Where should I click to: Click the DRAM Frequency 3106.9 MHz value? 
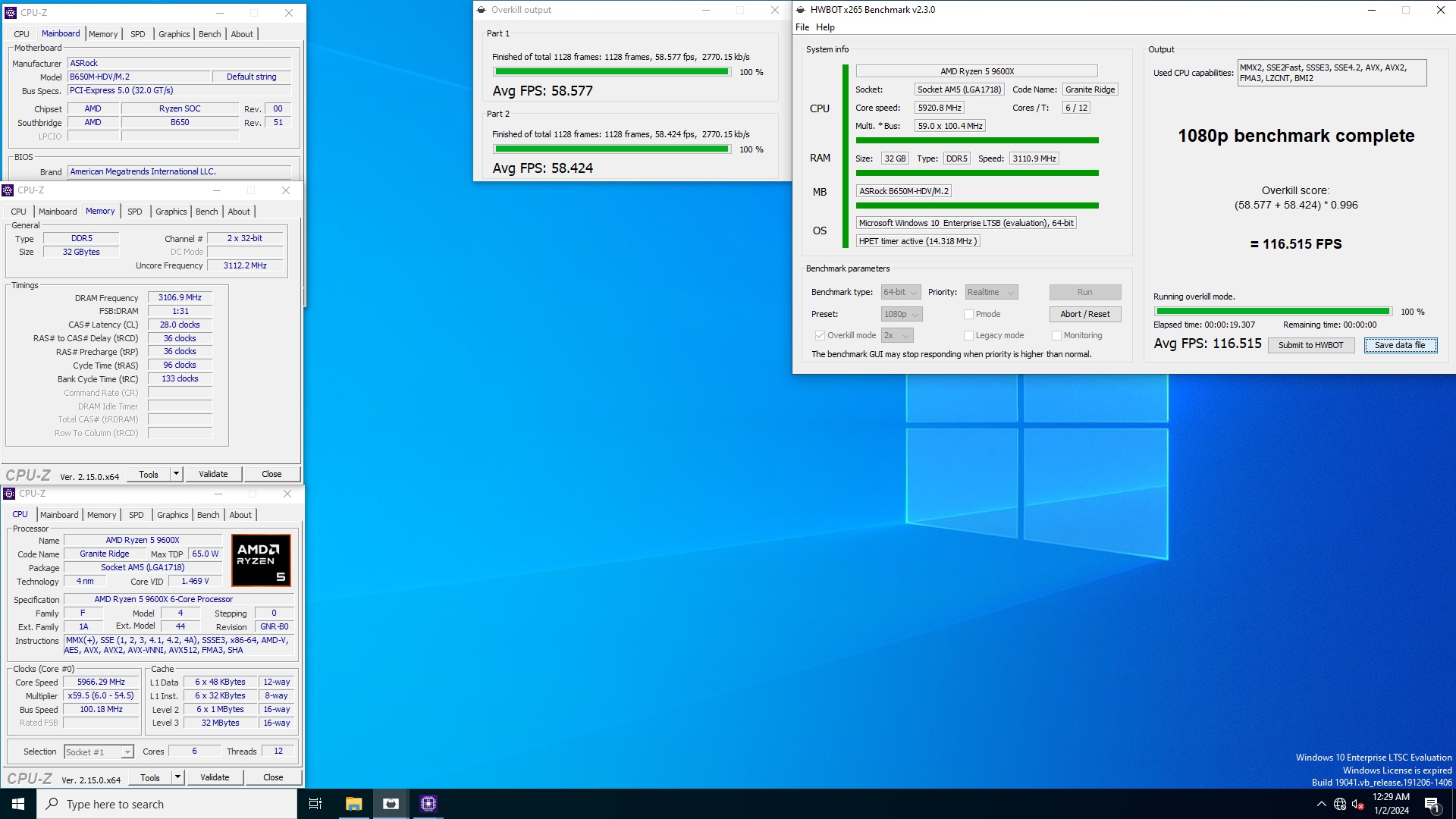(x=180, y=298)
